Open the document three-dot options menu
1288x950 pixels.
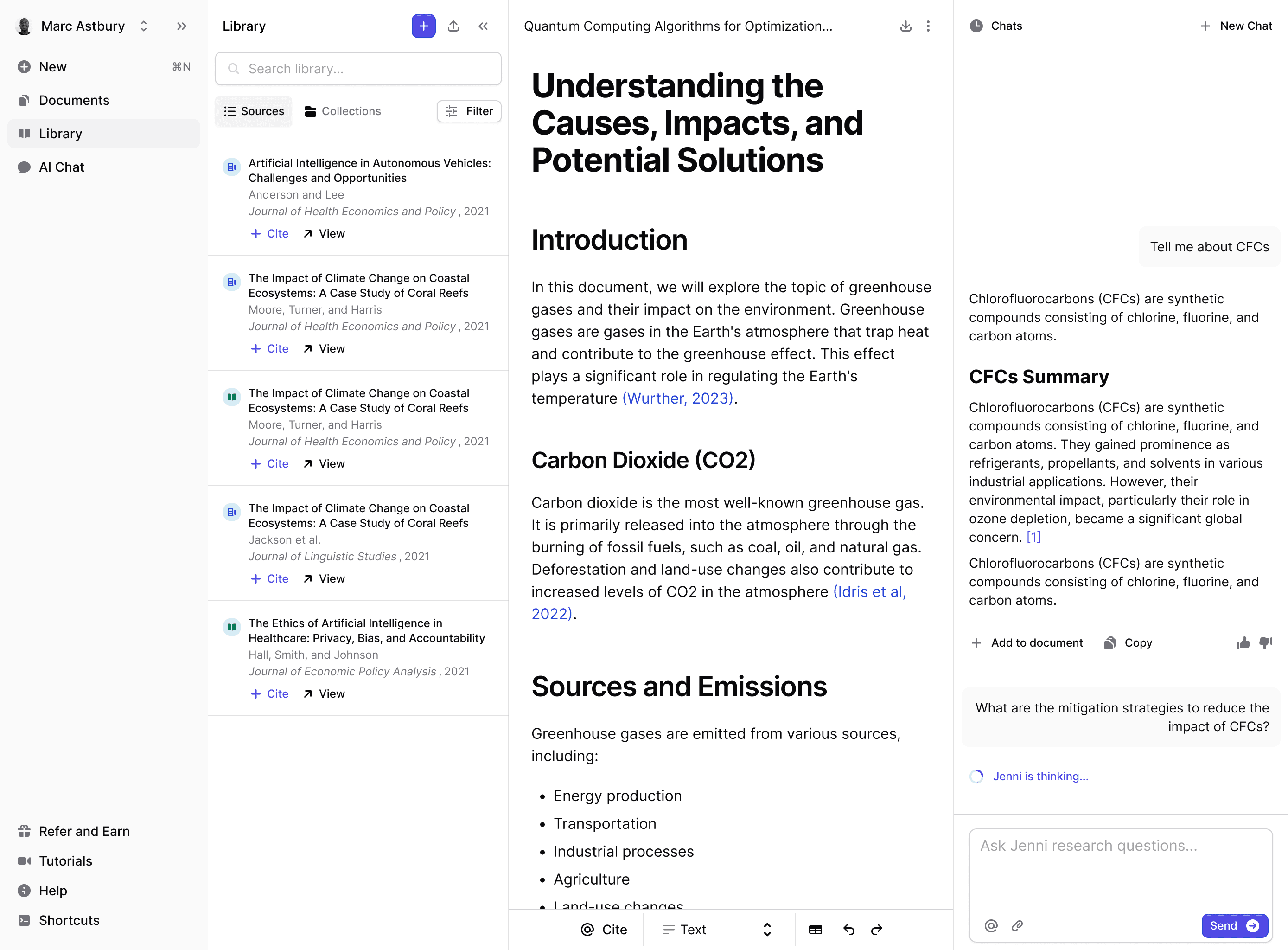(x=928, y=26)
